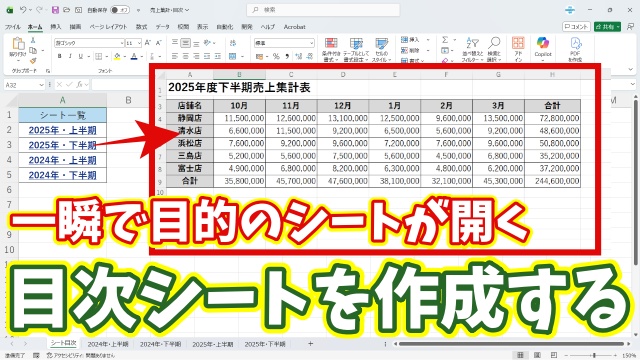The width and height of the screenshot is (640, 360).
Task: Open the データ (Data) ribbon tab
Action: point(162,27)
